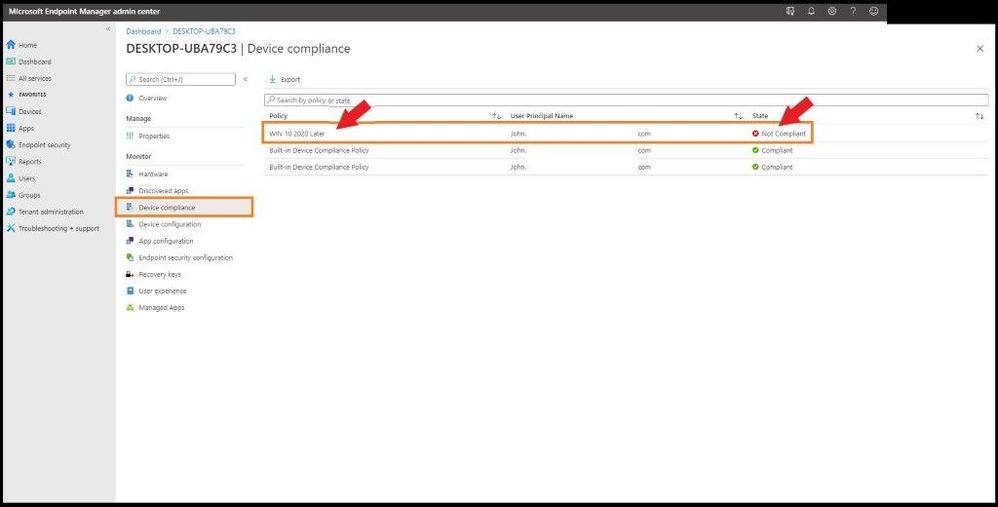This screenshot has height=507, width=998.
Task: Click the Groups icon in the sidebar
Action: tap(11, 195)
